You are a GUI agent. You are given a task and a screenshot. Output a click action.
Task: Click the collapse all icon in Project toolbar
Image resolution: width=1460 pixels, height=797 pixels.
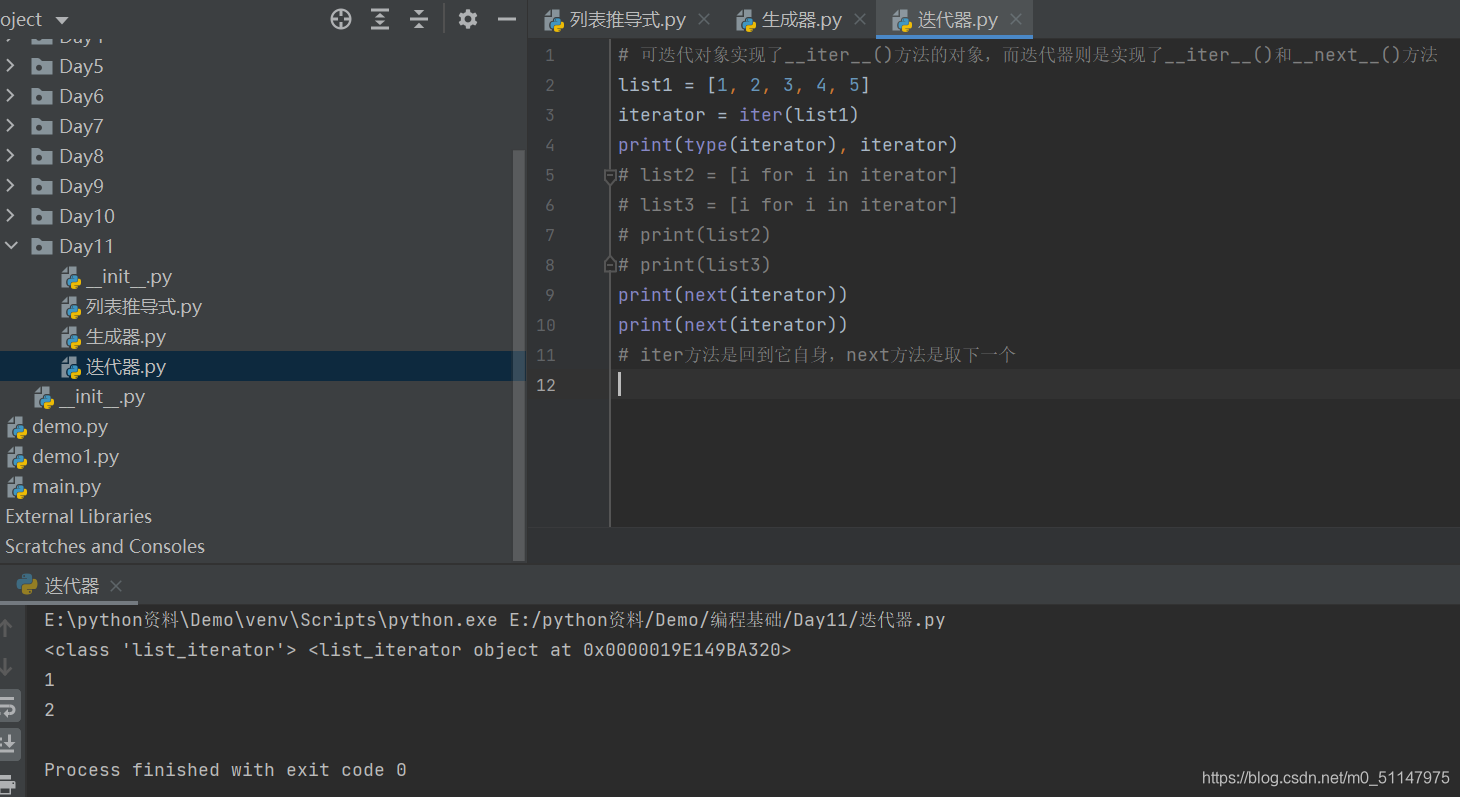[x=419, y=19]
